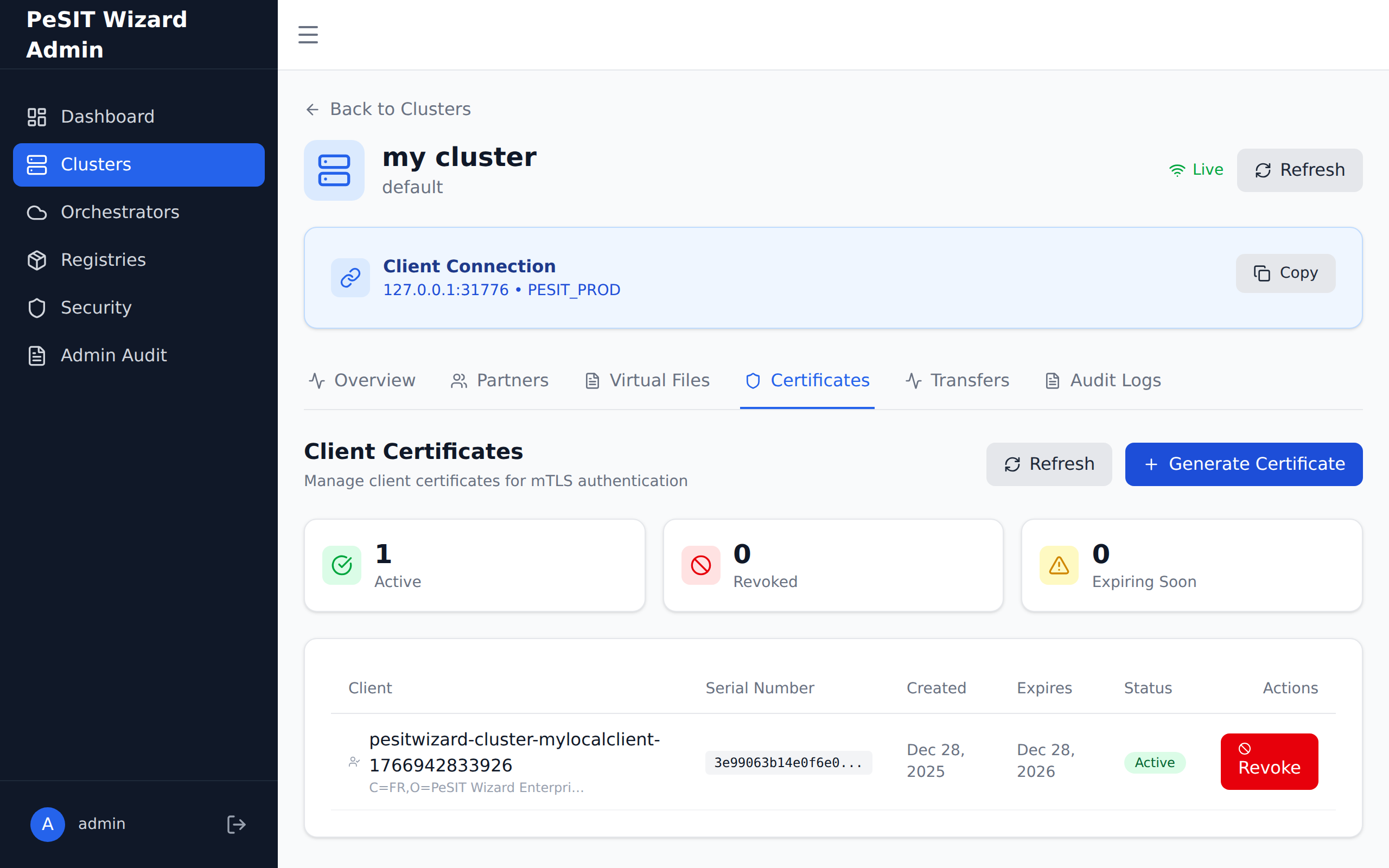Click the cluster server icon beside my cluster
This screenshot has width=1389, height=868.
coord(334,170)
